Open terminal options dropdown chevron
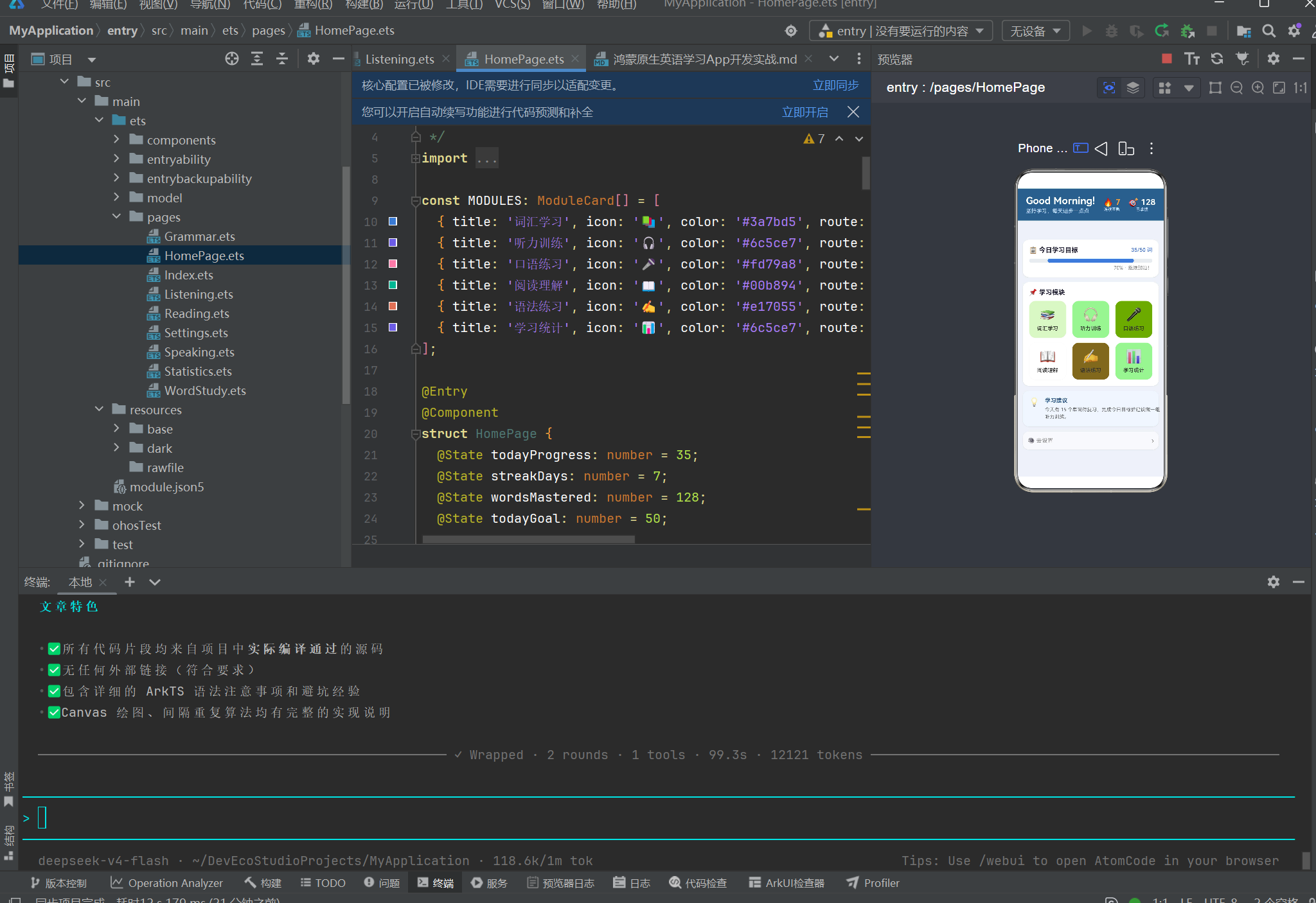This screenshot has width=1316, height=903. pos(155,582)
